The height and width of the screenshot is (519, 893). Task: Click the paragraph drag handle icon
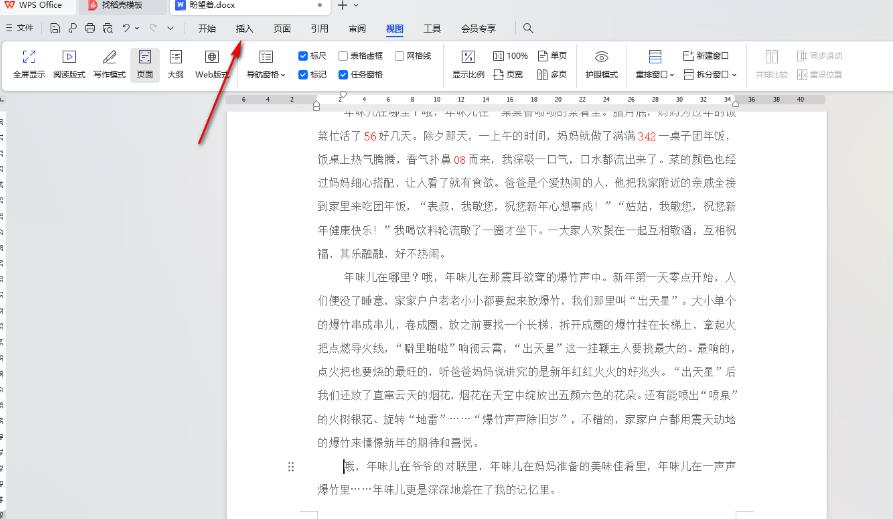click(291, 467)
